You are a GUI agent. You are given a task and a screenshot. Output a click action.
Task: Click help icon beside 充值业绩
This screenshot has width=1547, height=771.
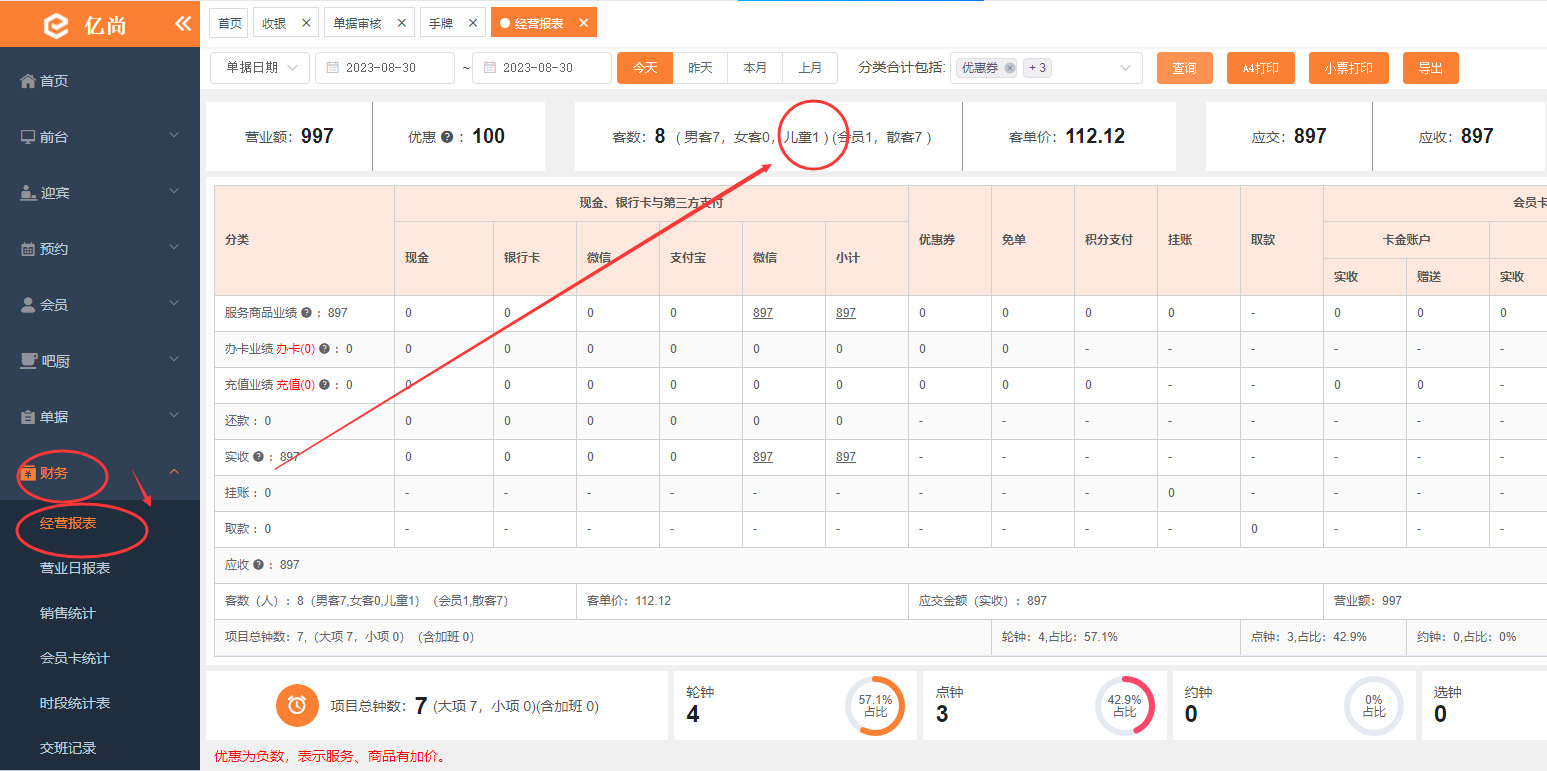(323, 385)
